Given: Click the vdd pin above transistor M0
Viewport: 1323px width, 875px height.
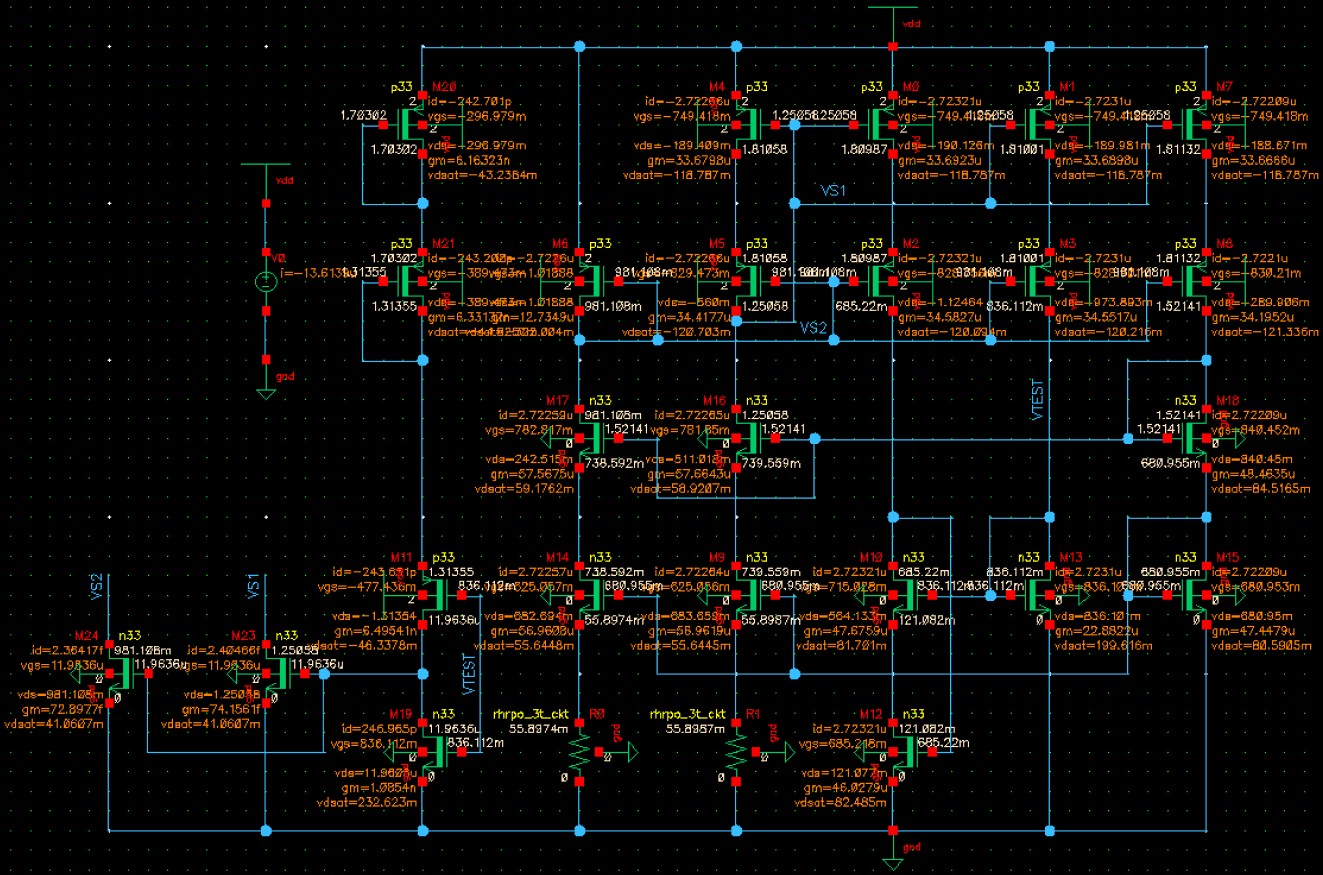Looking at the screenshot, I should [893, 10].
